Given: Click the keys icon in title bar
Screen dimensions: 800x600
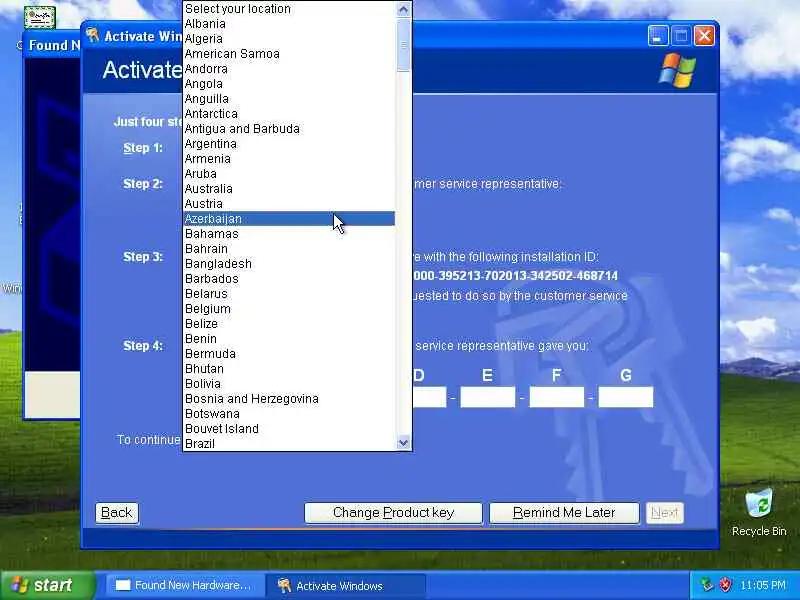Looking at the screenshot, I should 92,35.
